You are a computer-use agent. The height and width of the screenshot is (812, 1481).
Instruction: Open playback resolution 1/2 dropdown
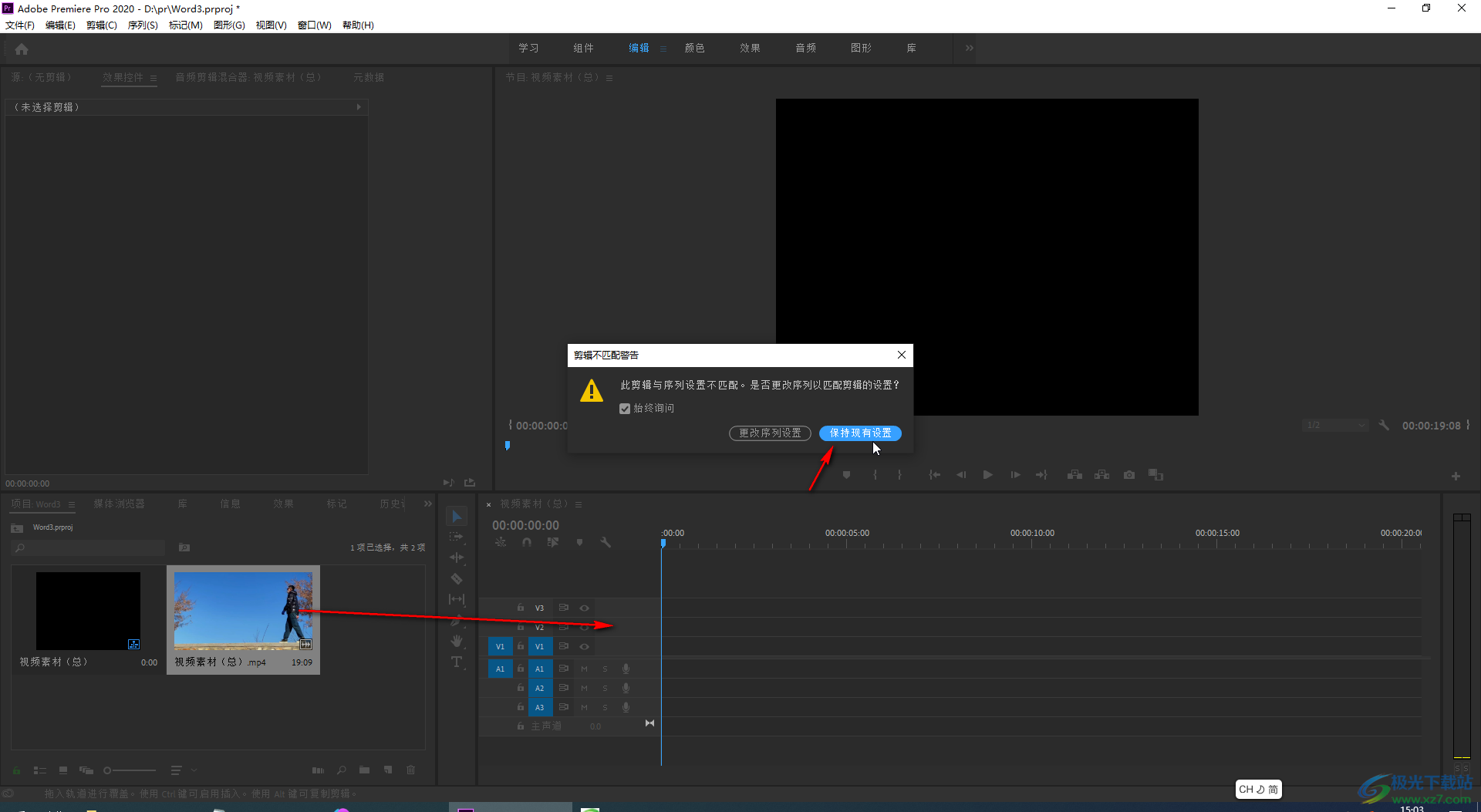click(x=1335, y=425)
